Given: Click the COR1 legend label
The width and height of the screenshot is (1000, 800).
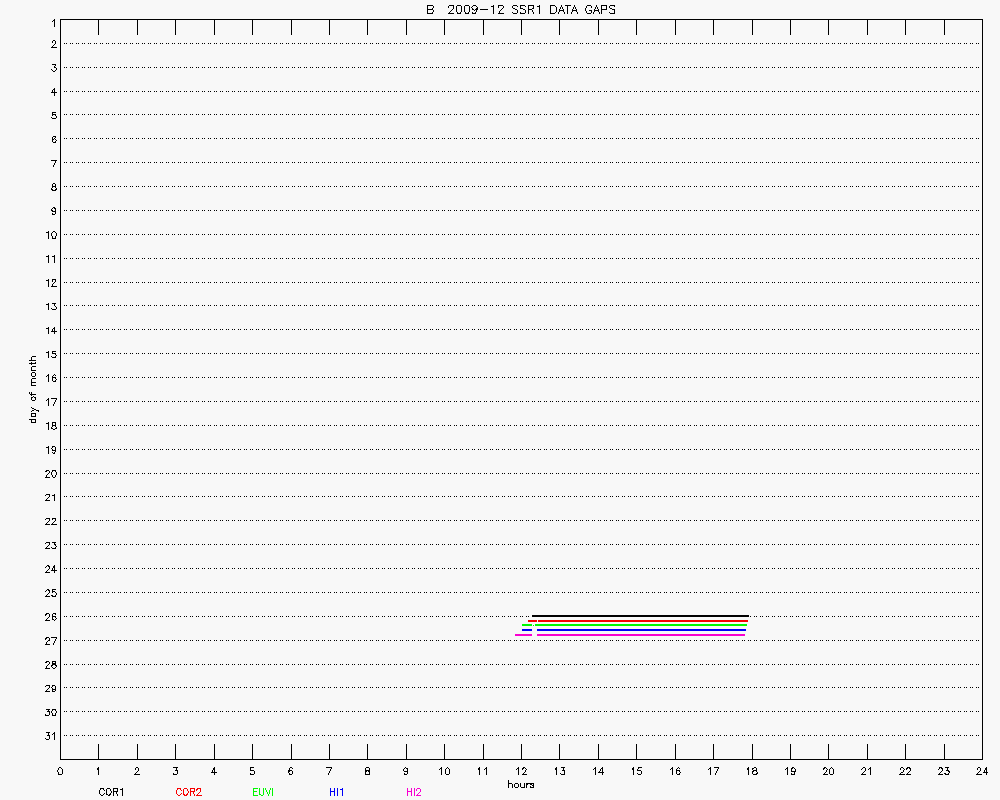Looking at the screenshot, I should click(x=111, y=792).
